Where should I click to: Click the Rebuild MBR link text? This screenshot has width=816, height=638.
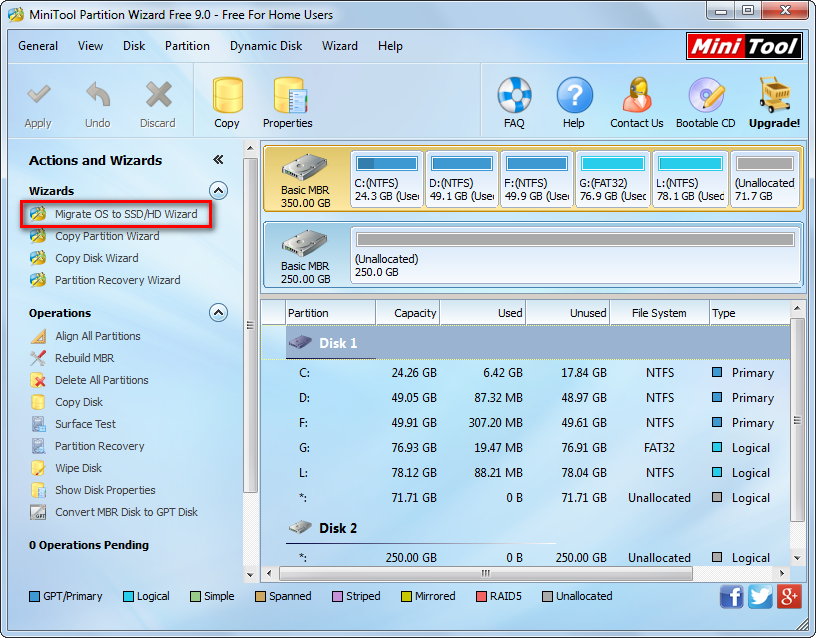coord(85,358)
